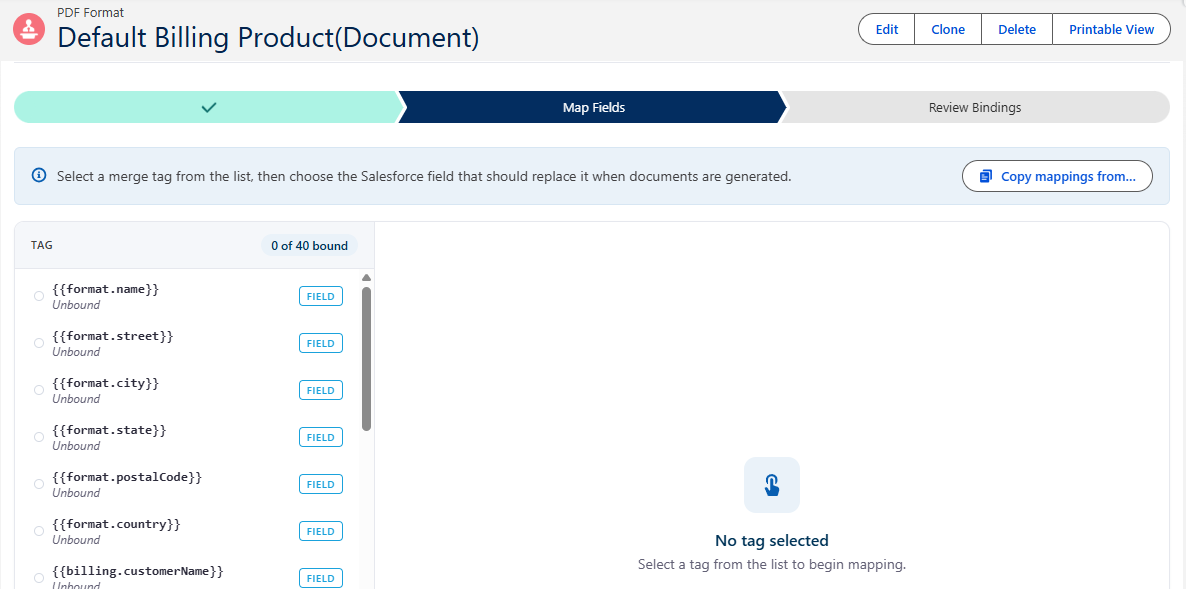This screenshot has height=589, width=1186.
Task: Click the Edit button
Action: pos(886,29)
